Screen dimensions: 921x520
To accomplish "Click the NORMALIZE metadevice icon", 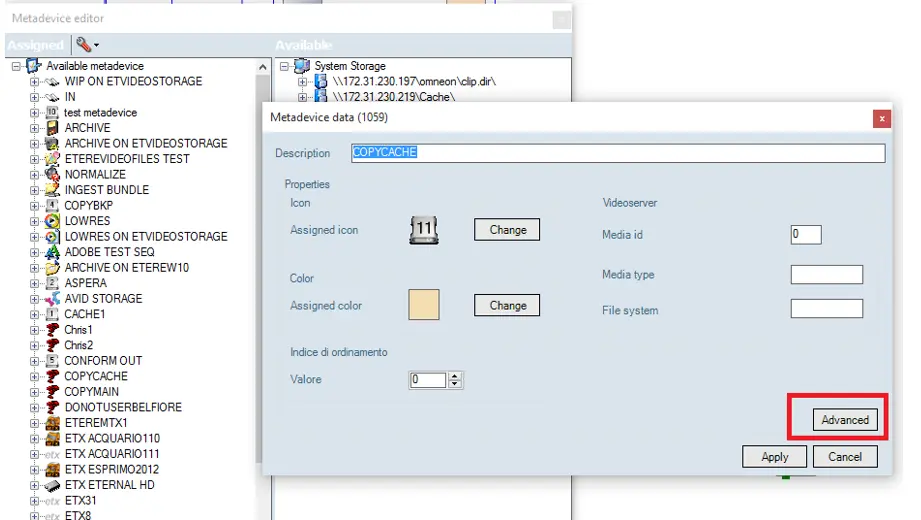I will (53, 174).
